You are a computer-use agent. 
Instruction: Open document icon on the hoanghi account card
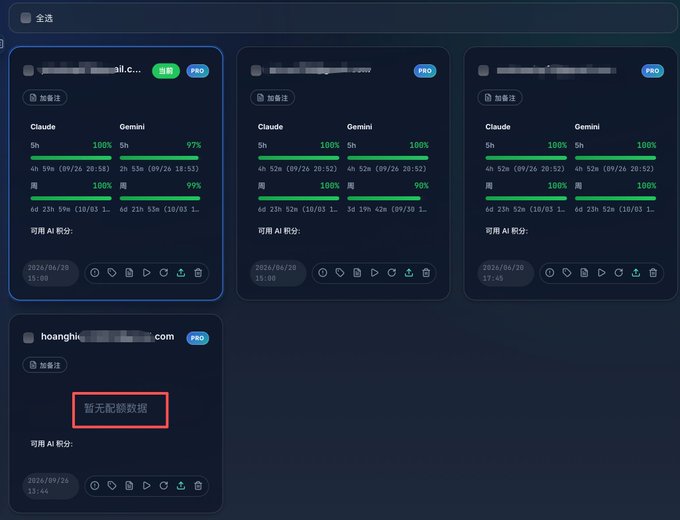click(129, 486)
